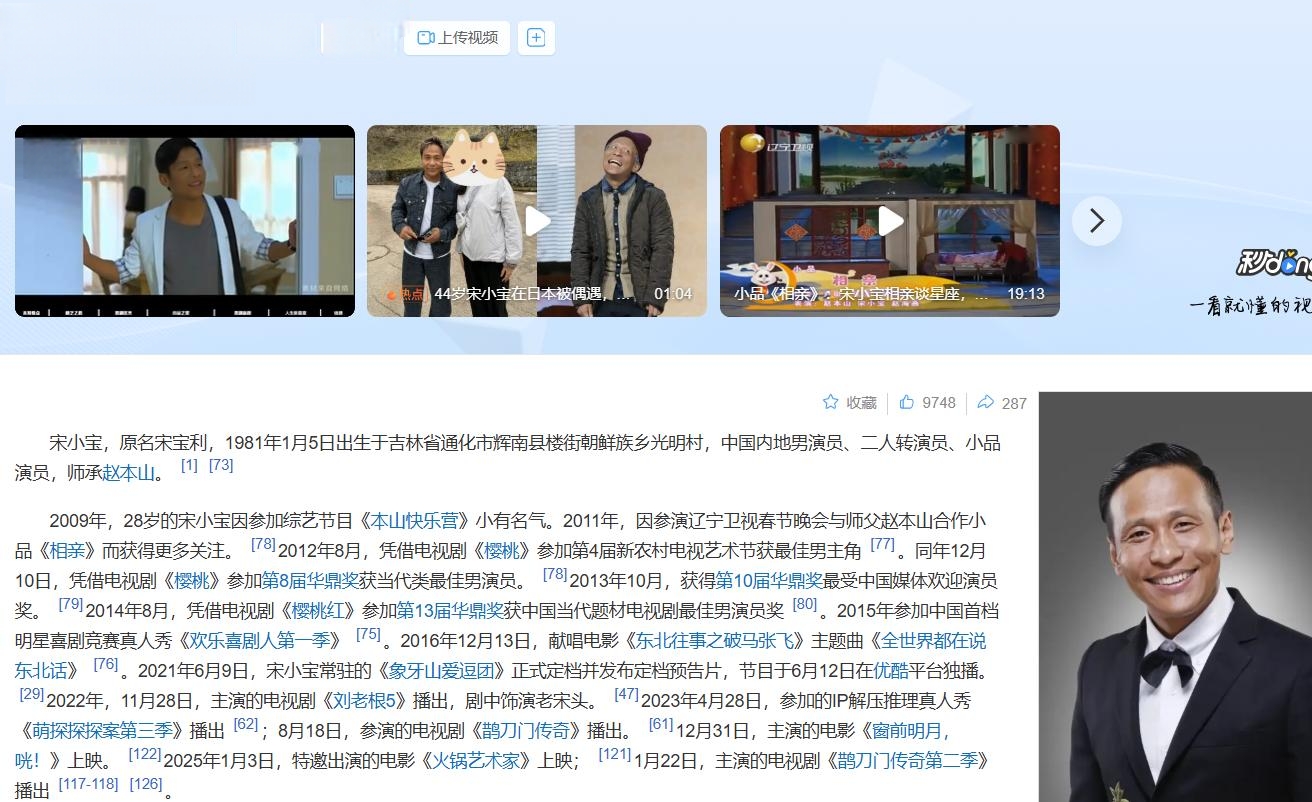Open reference [76] citation
Screen dimensions: 1312x802
click(x=105, y=664)
